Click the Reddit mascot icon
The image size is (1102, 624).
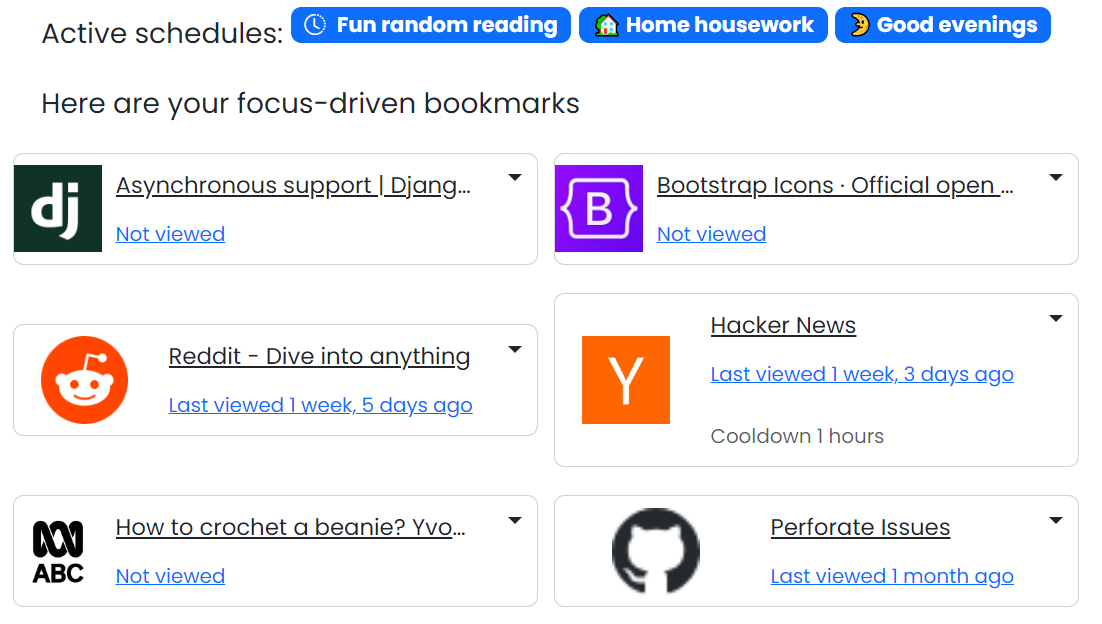point(84,380)
